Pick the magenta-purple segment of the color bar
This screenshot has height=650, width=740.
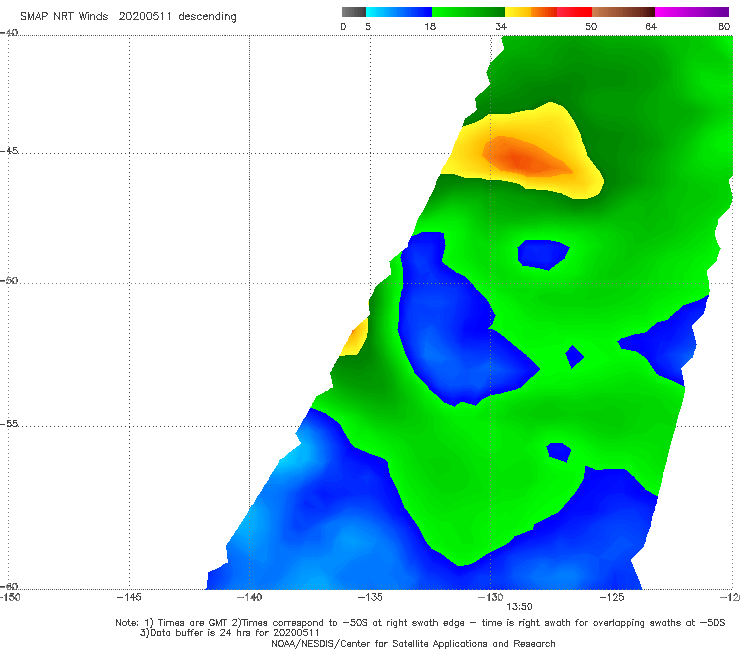click(x=692, y=12)
